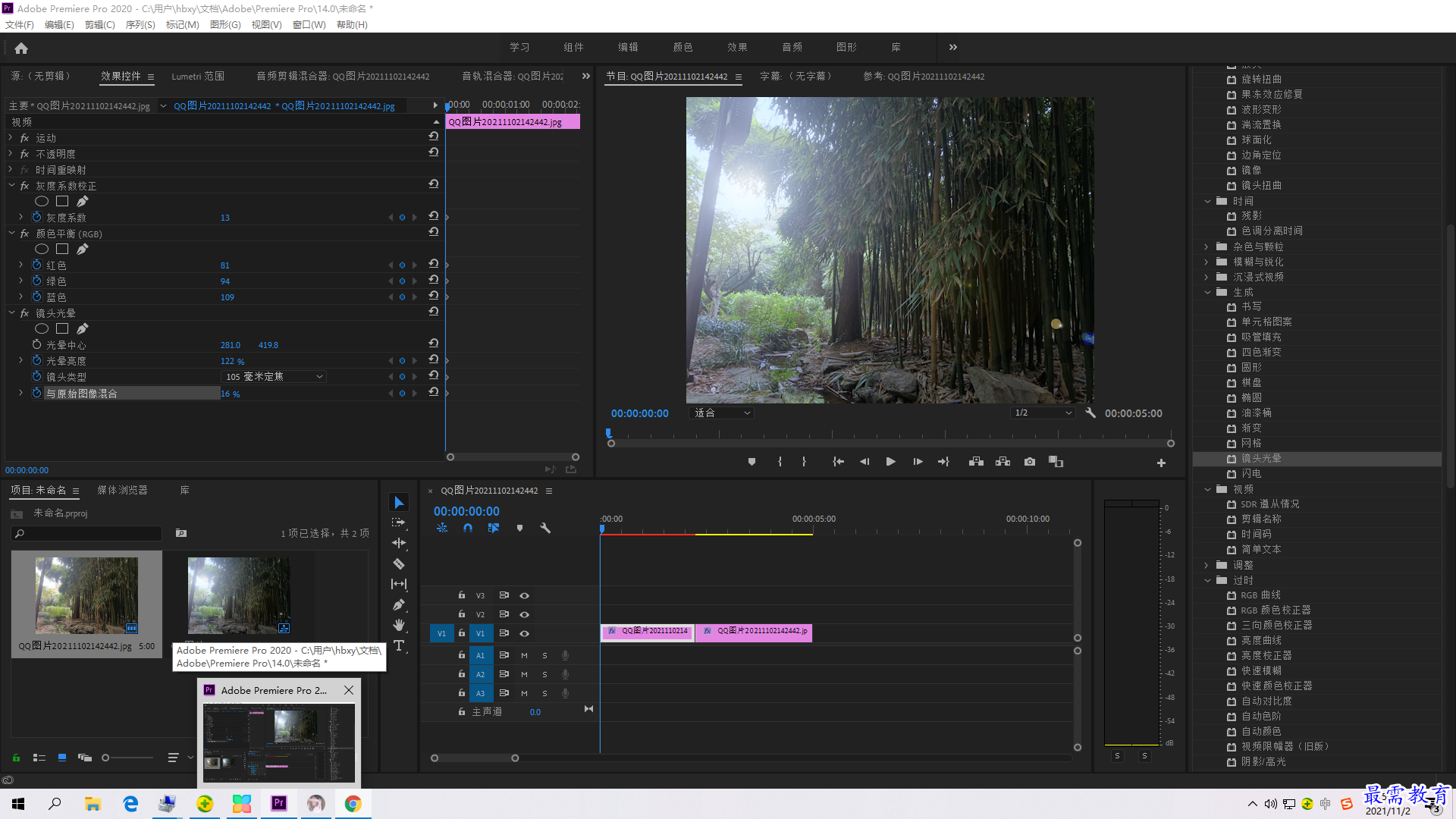
Task: Click the timeline horizontal zoom scrollbar
Action: click(x=475, y=758)
